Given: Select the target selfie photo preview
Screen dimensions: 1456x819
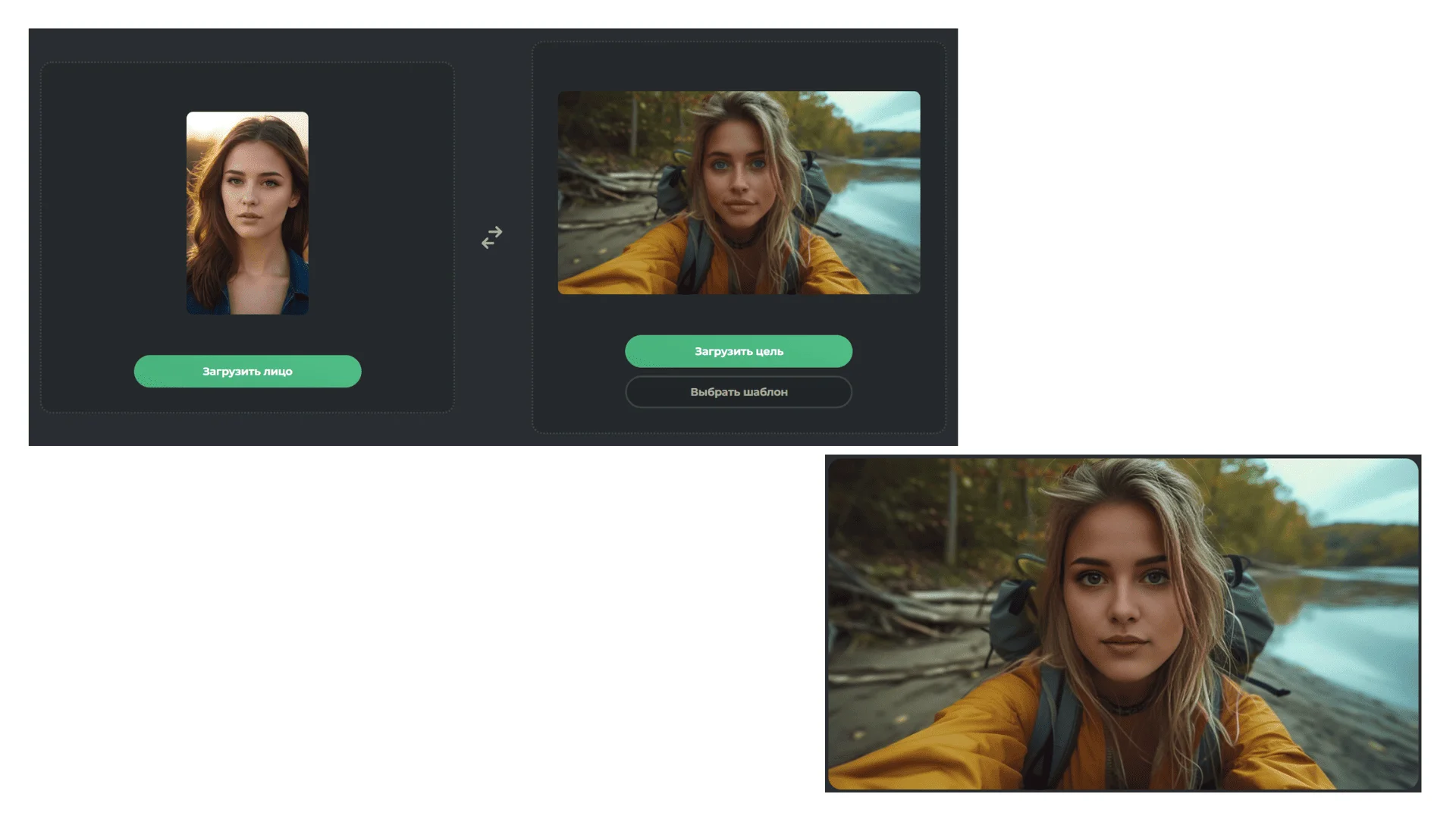Looking at the screenshot, I should pos(739,193).
